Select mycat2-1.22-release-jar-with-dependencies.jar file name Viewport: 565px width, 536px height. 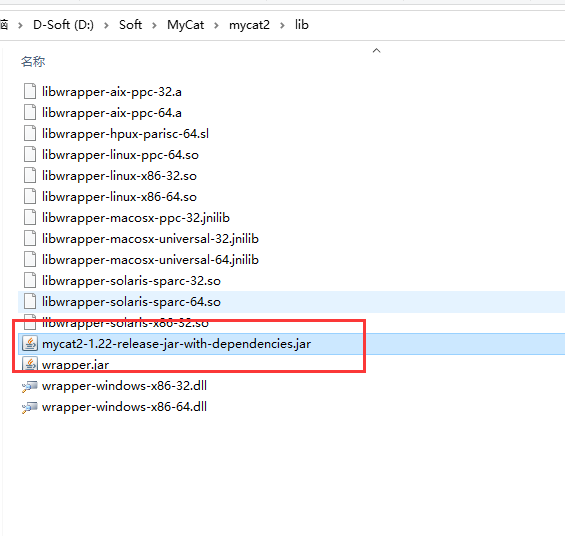(x=177, y=344)
